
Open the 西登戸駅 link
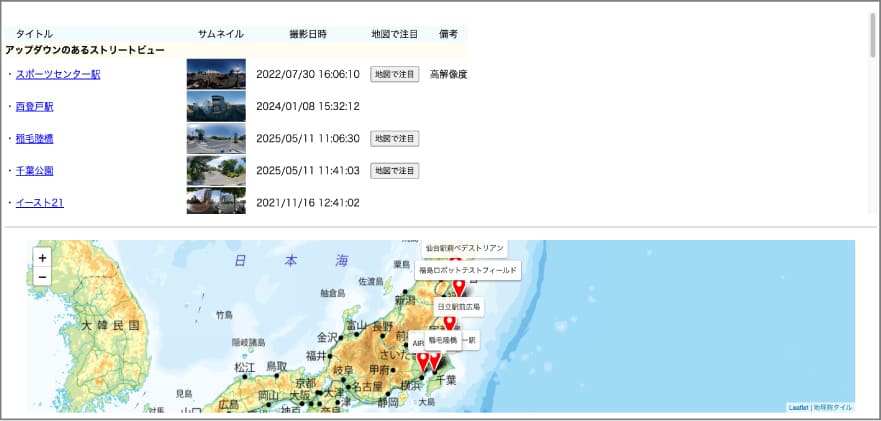(x=35, y=106)
